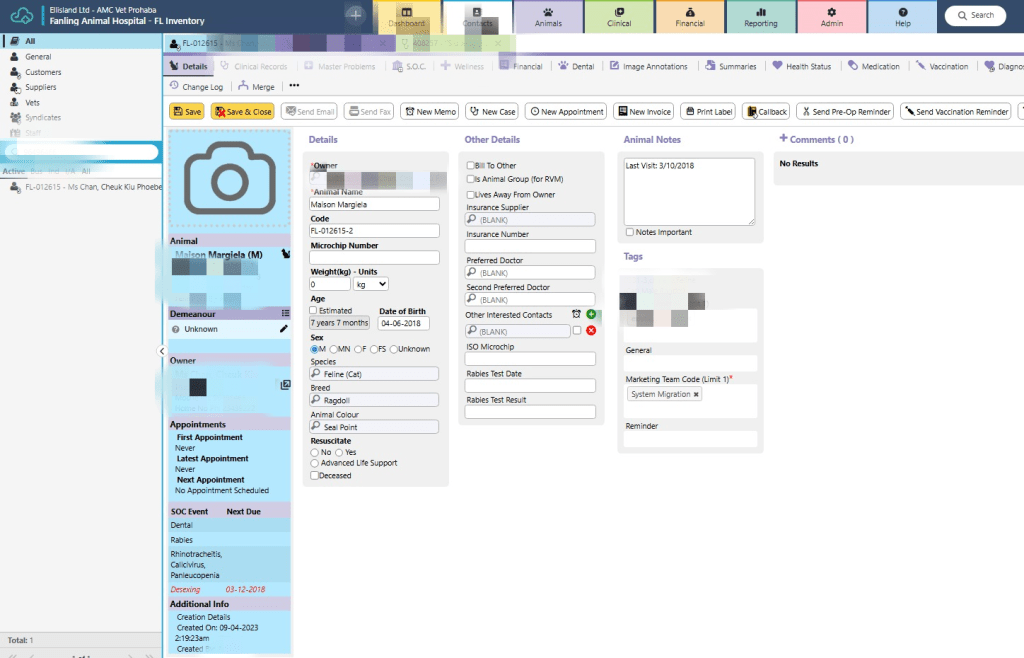Screen dimensions: 1024x658
Task: Click the owner open-in-window icon
Action: pos(285,385)
